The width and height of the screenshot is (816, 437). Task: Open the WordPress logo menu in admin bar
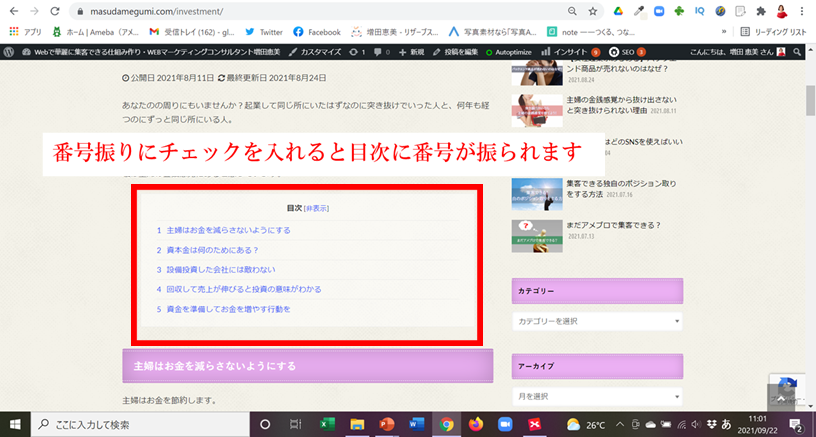pyautogui.click(x=8, y=52)
